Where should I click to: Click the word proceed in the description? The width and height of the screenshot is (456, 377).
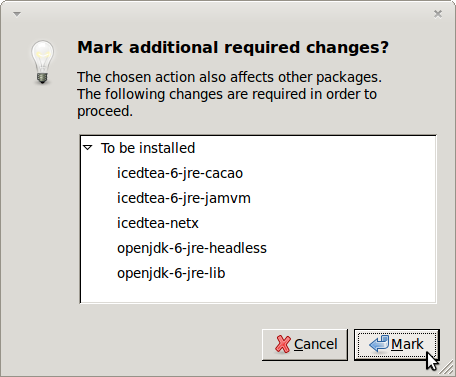coord(105,111)
